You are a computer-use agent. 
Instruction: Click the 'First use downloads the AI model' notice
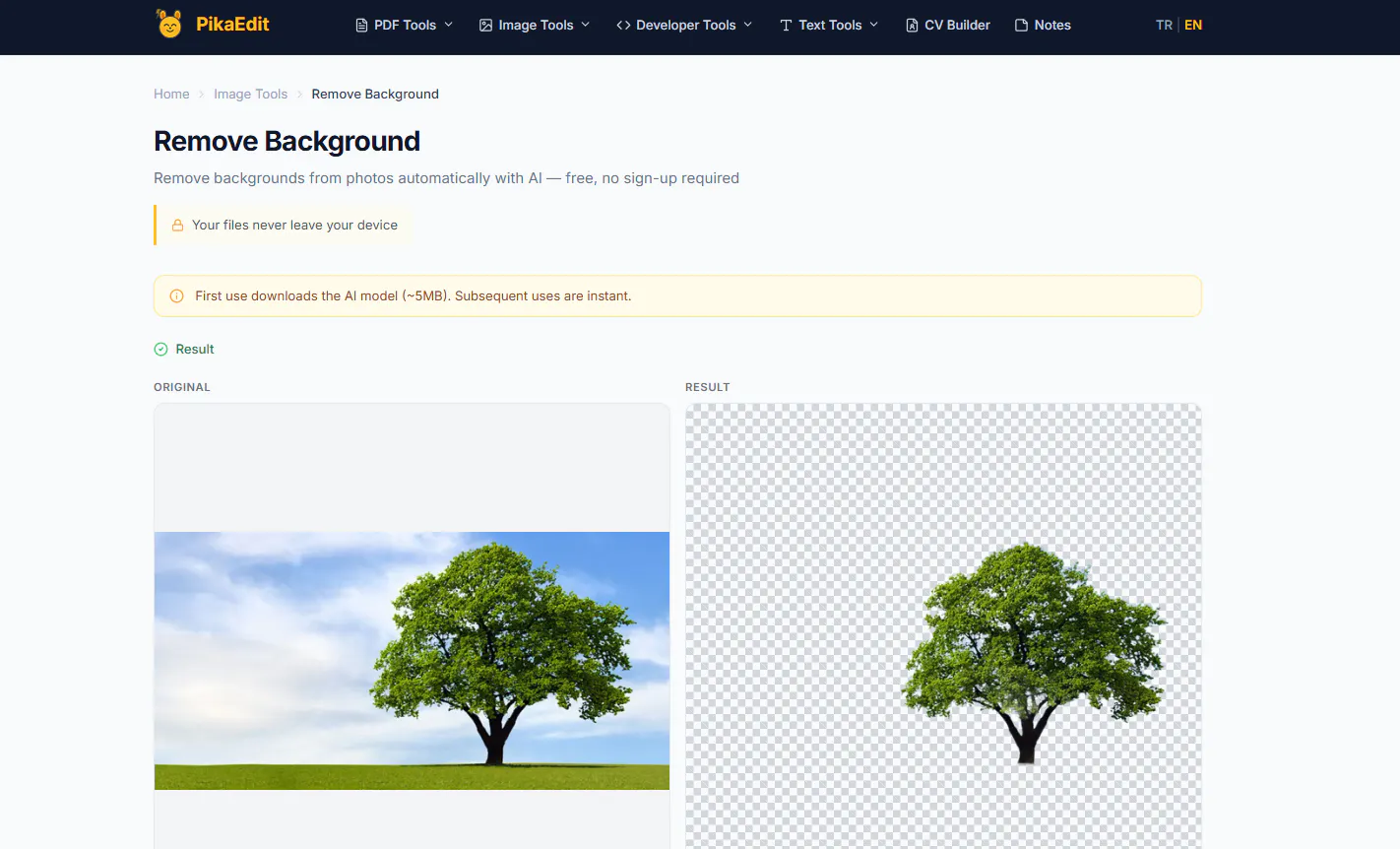(677, 296)
